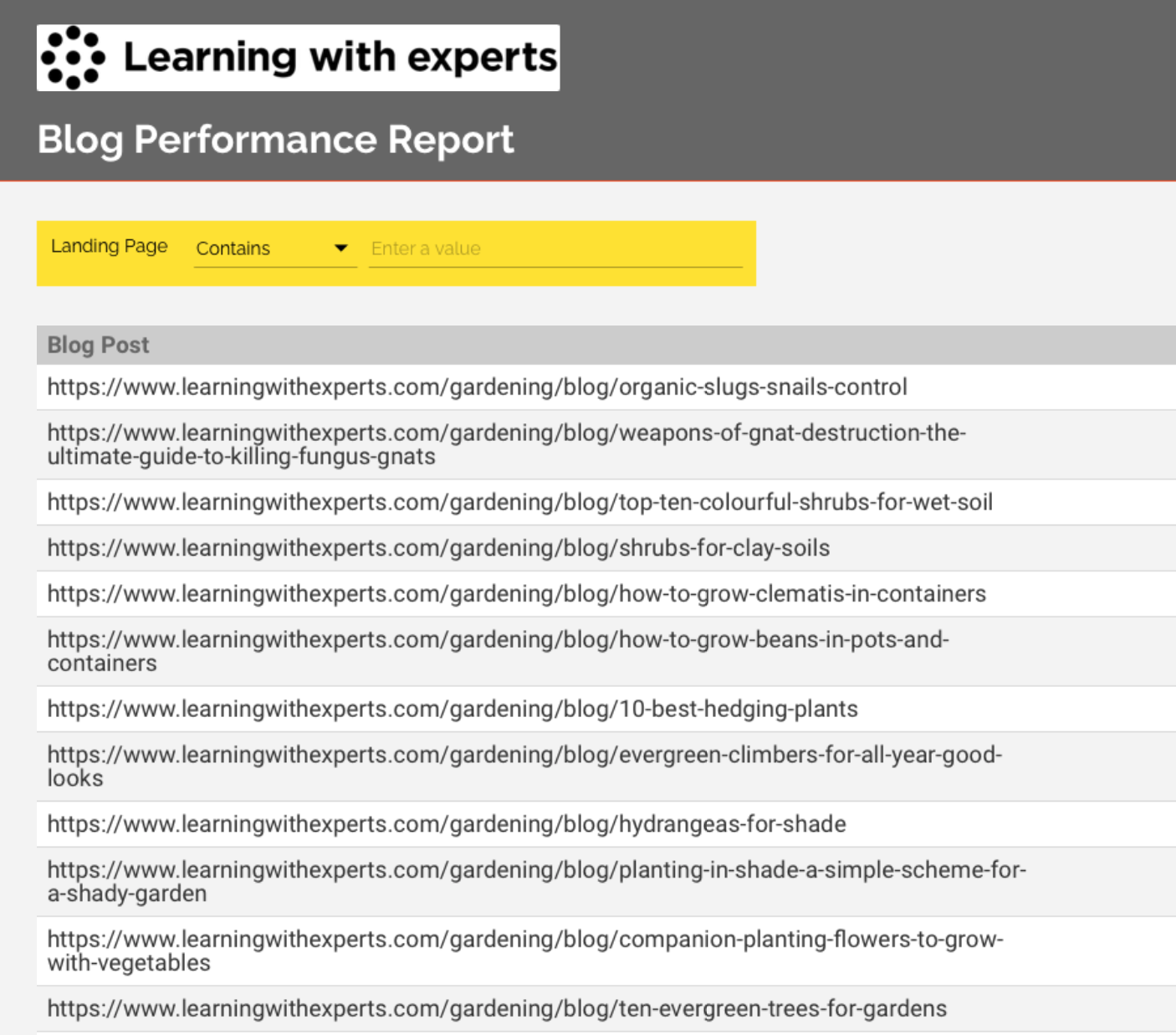The width and height of the screenshot is (1176, 1035).
Task: Click the dotted circle icon in the logo
Action: pyautogui.click(x=73, y=58)
